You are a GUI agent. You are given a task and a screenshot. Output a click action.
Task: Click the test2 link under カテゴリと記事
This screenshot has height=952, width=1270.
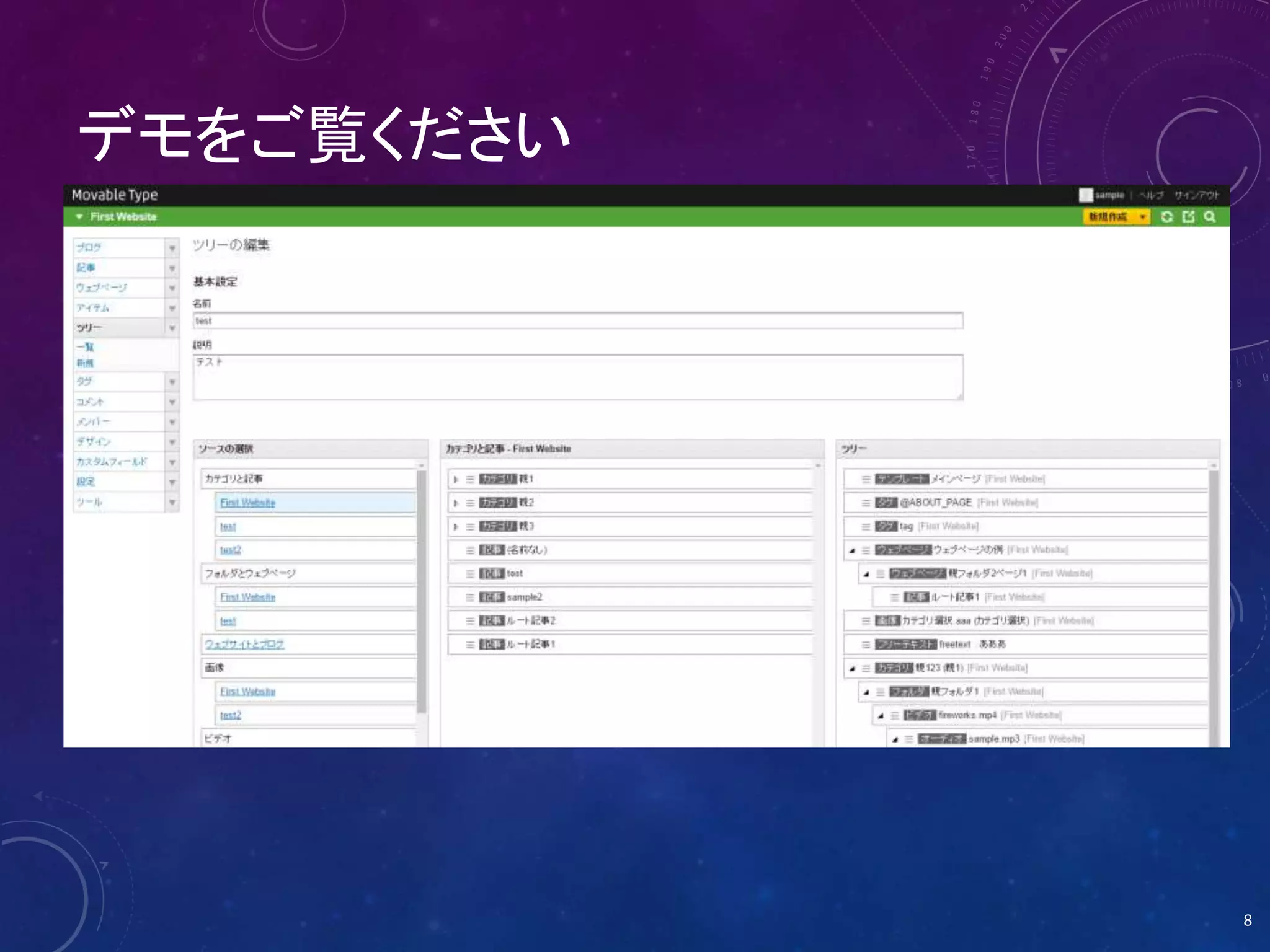tap(230, 550)
